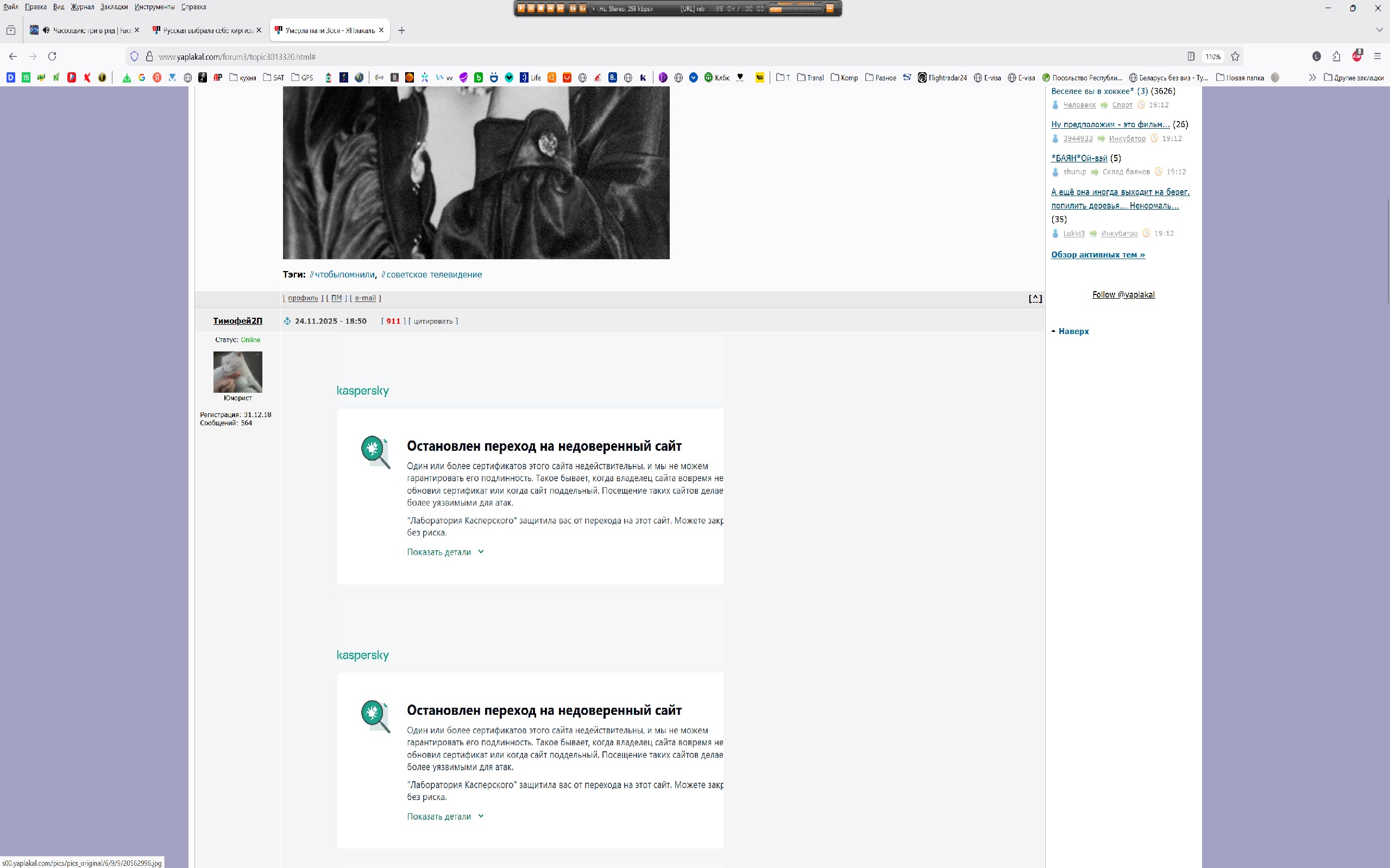Click the extensions puzzle icon
1390x868 pixels.
tap(1337, 56)
